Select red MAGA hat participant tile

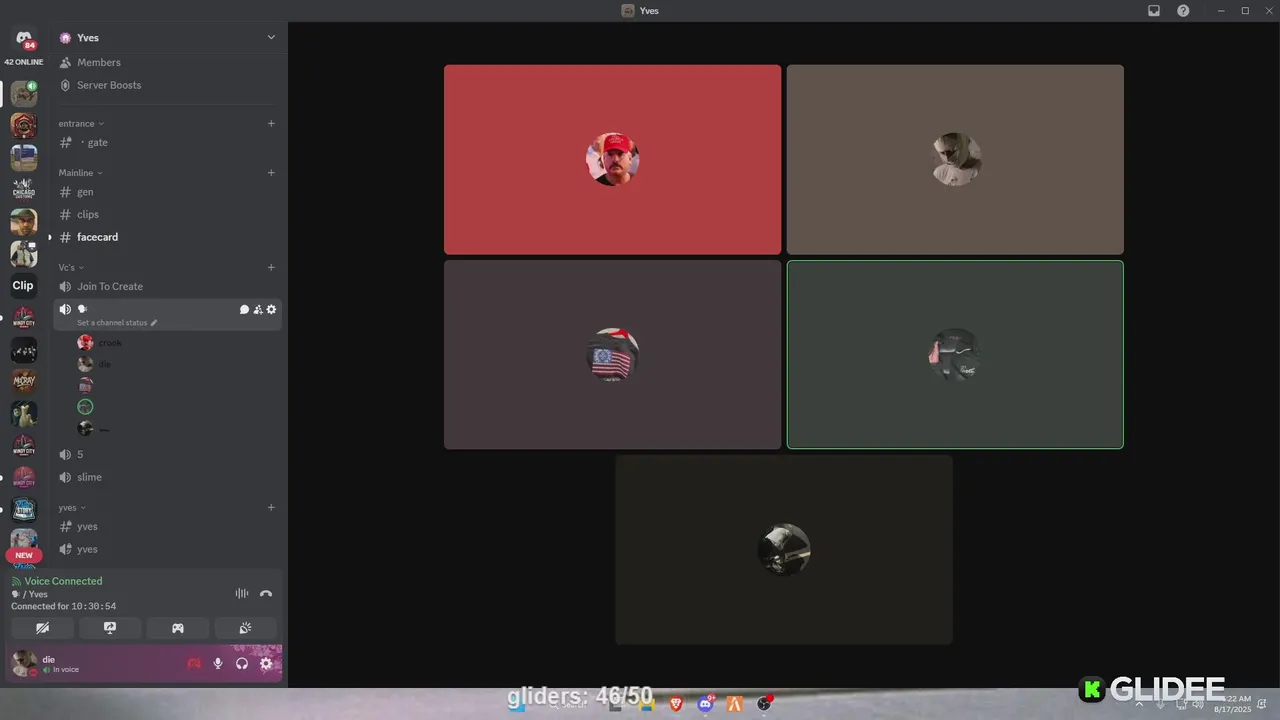613,160
